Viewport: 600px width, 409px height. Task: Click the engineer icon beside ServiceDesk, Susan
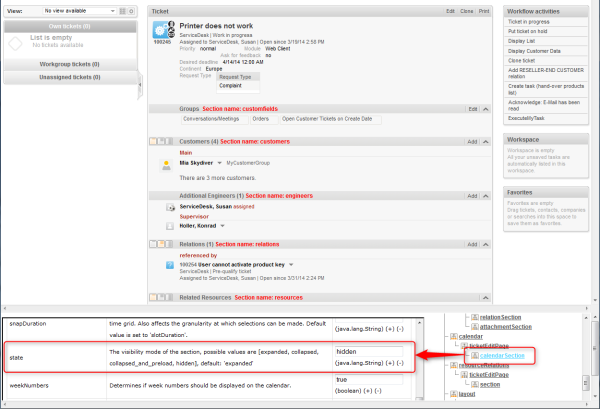pyautogui.click(x=170, y=207)
